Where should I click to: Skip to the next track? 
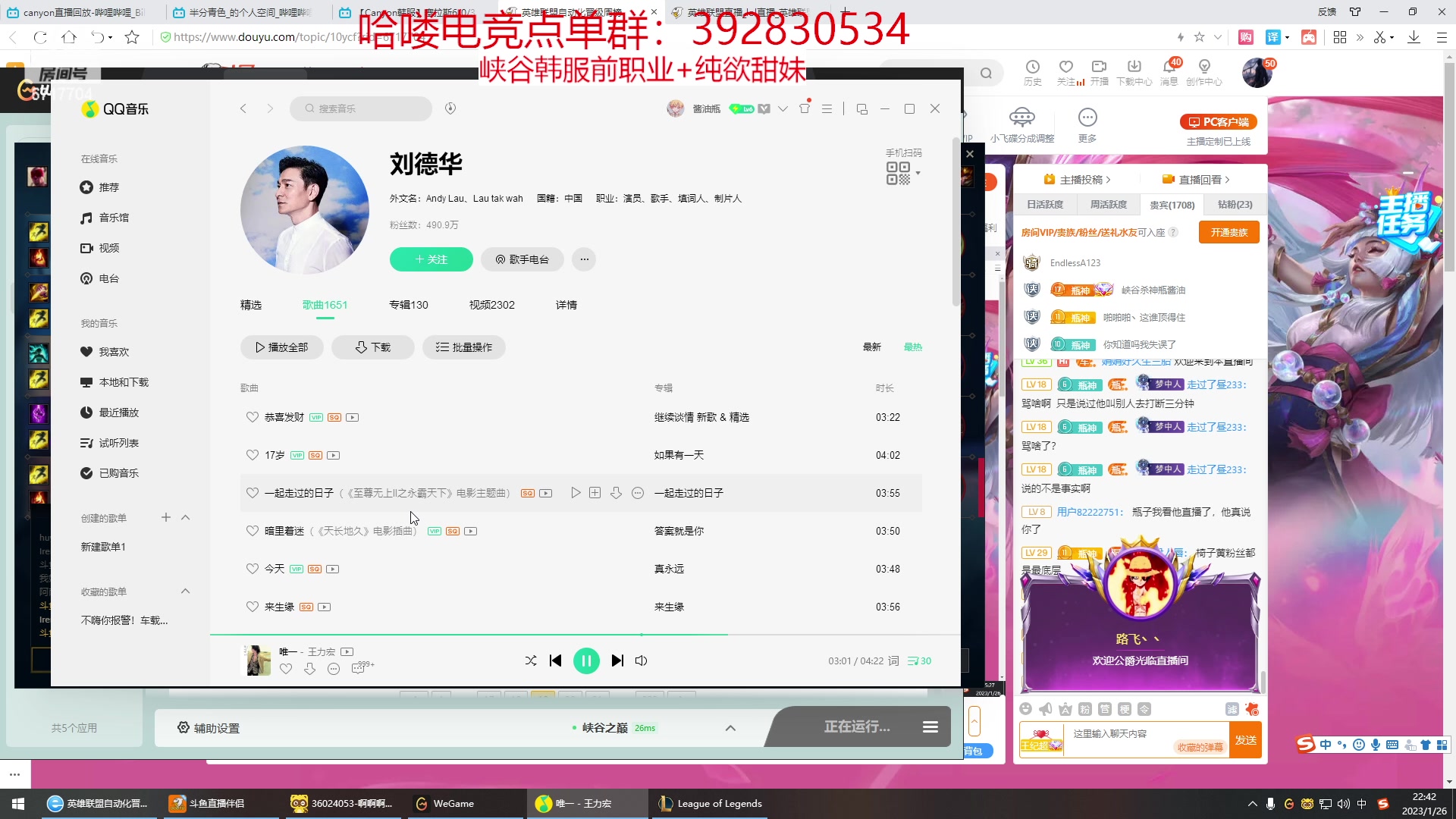pyautogui.click(x=617, y=661)
